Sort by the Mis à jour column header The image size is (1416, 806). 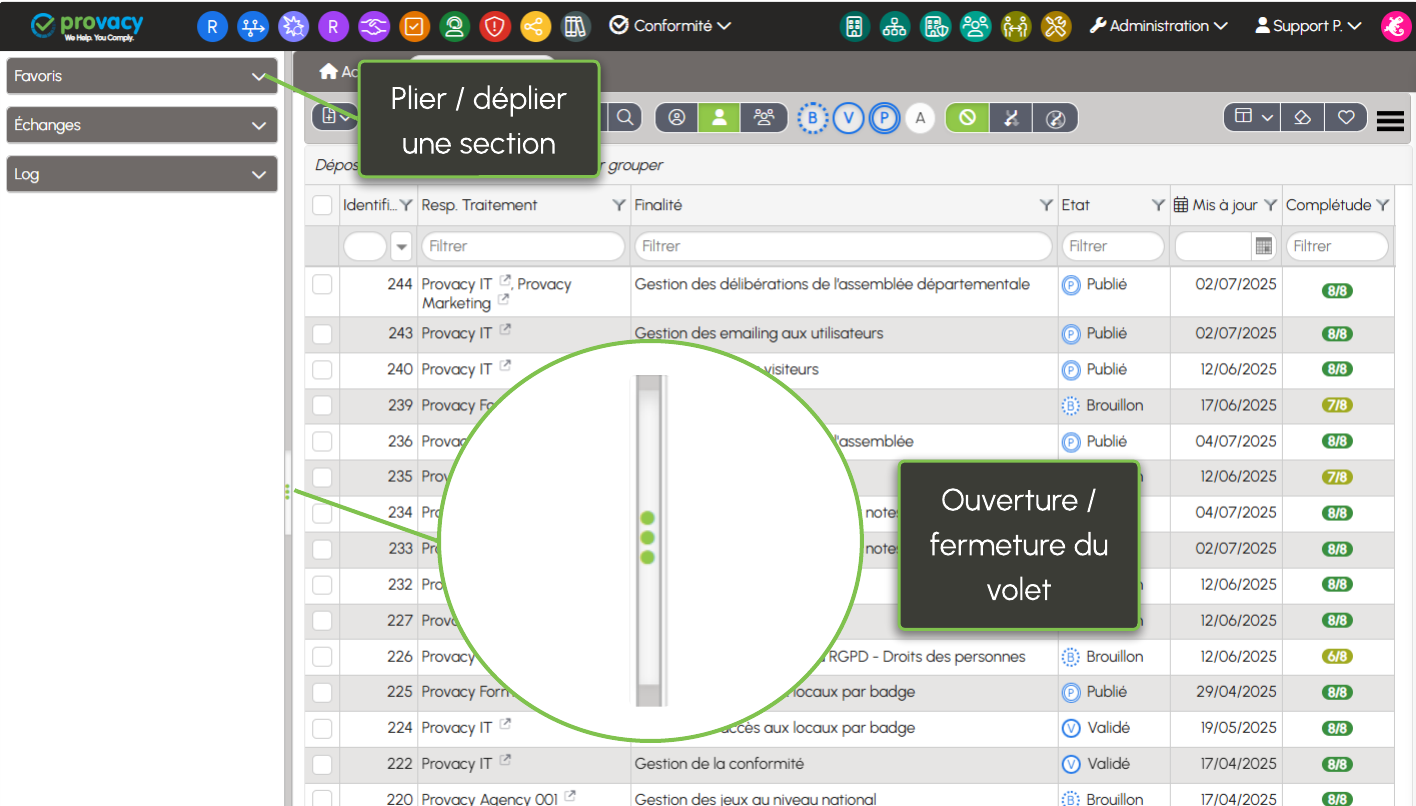pos(1225,205)
